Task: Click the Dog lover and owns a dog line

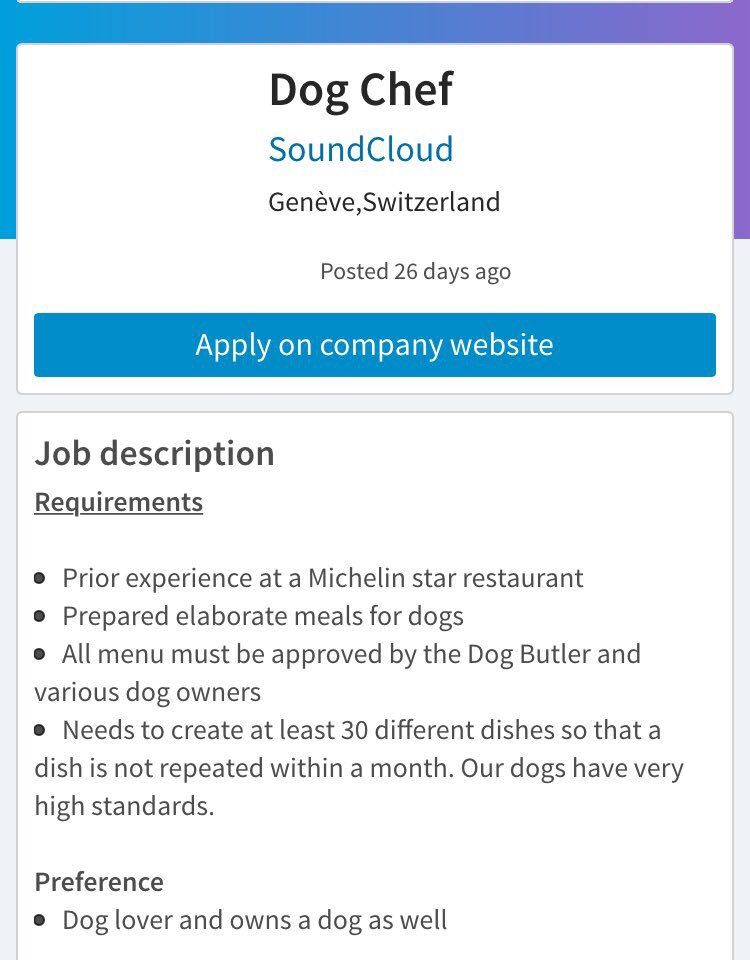Action: [255, 920]
